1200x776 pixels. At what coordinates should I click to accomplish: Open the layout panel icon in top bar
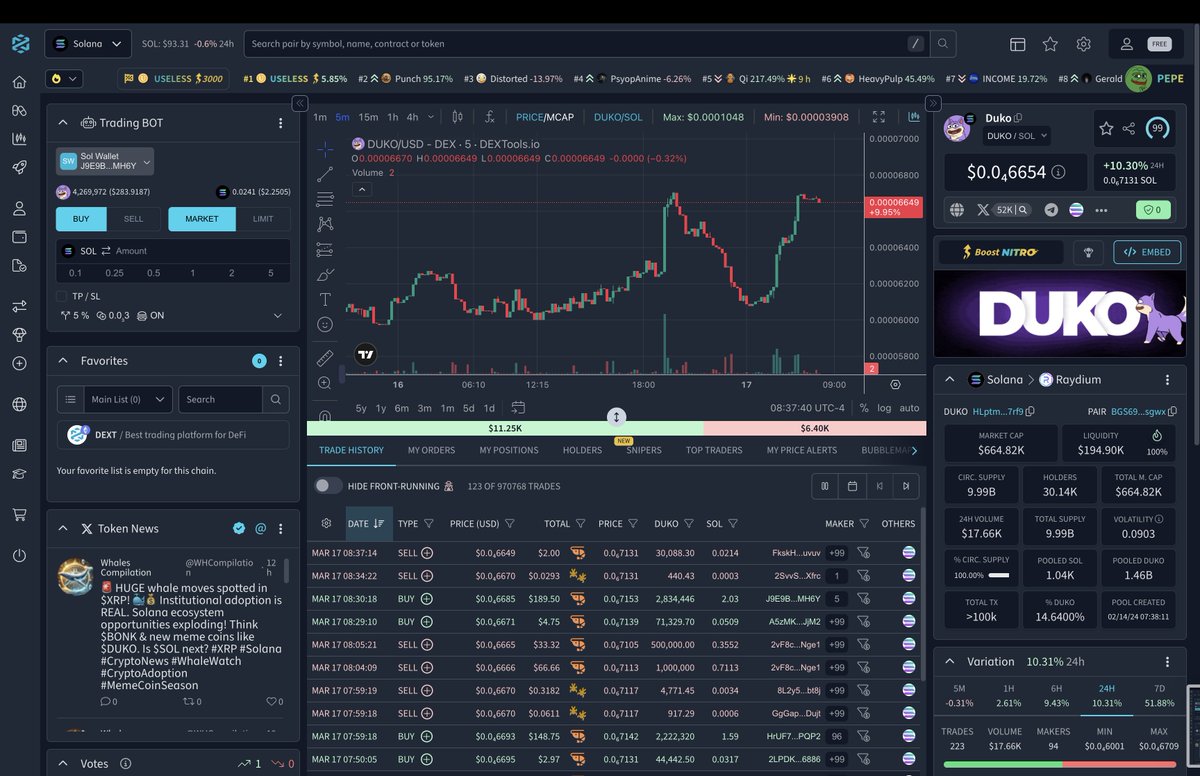point(1018,44)
